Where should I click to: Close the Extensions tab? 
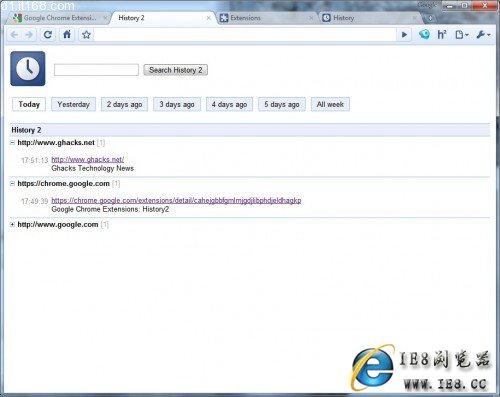tap(311, 18)
